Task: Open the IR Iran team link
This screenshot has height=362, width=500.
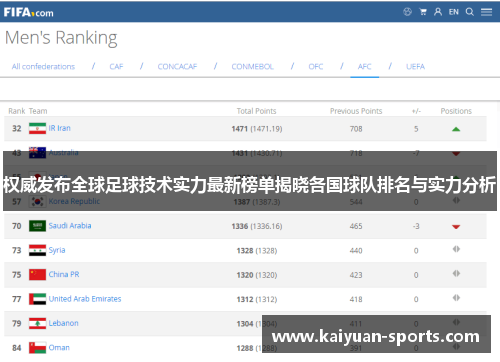Action: 60,128
